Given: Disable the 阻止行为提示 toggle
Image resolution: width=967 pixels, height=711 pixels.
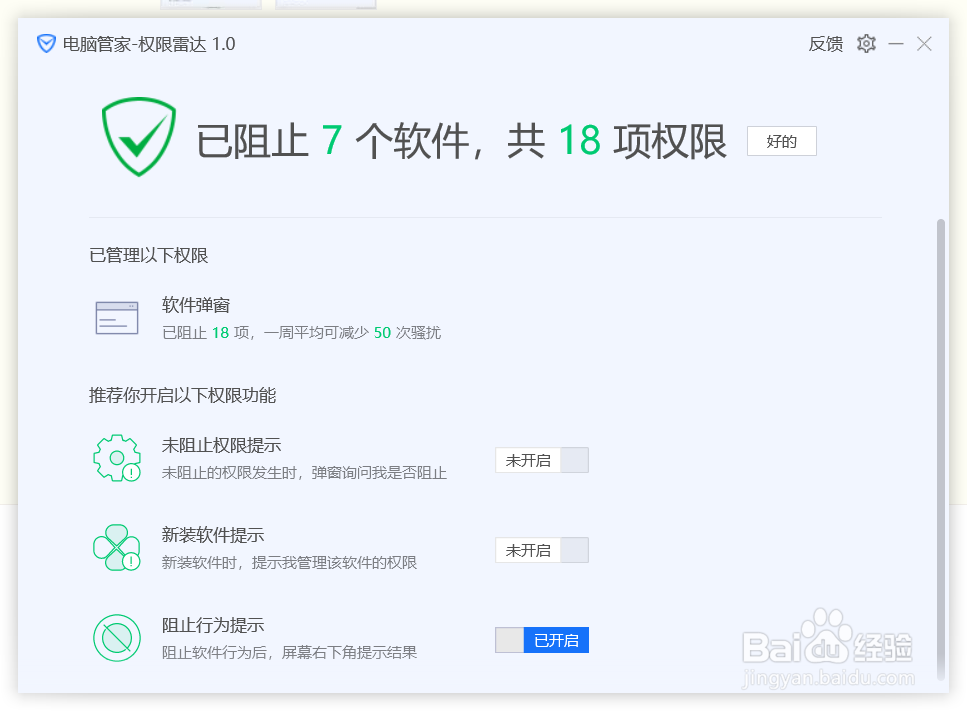Looking at the screenshot, I should click(x=541, y=640).
